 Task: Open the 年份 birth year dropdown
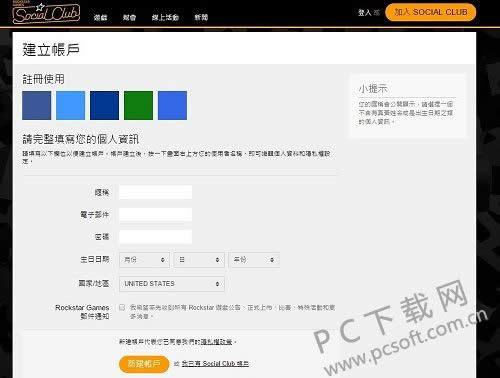tap(254, 260)
